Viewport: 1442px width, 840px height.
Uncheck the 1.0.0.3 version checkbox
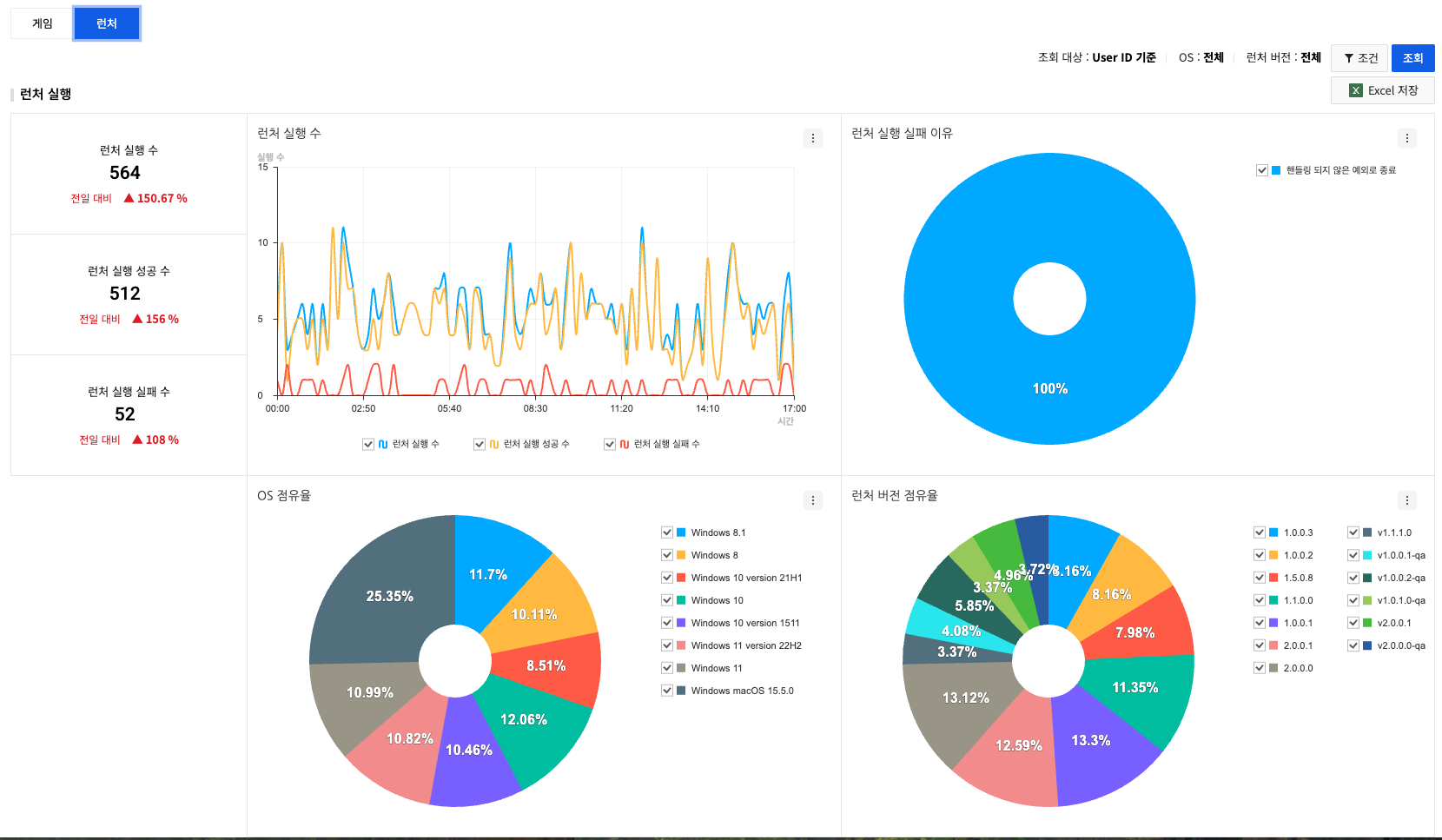1260,532
